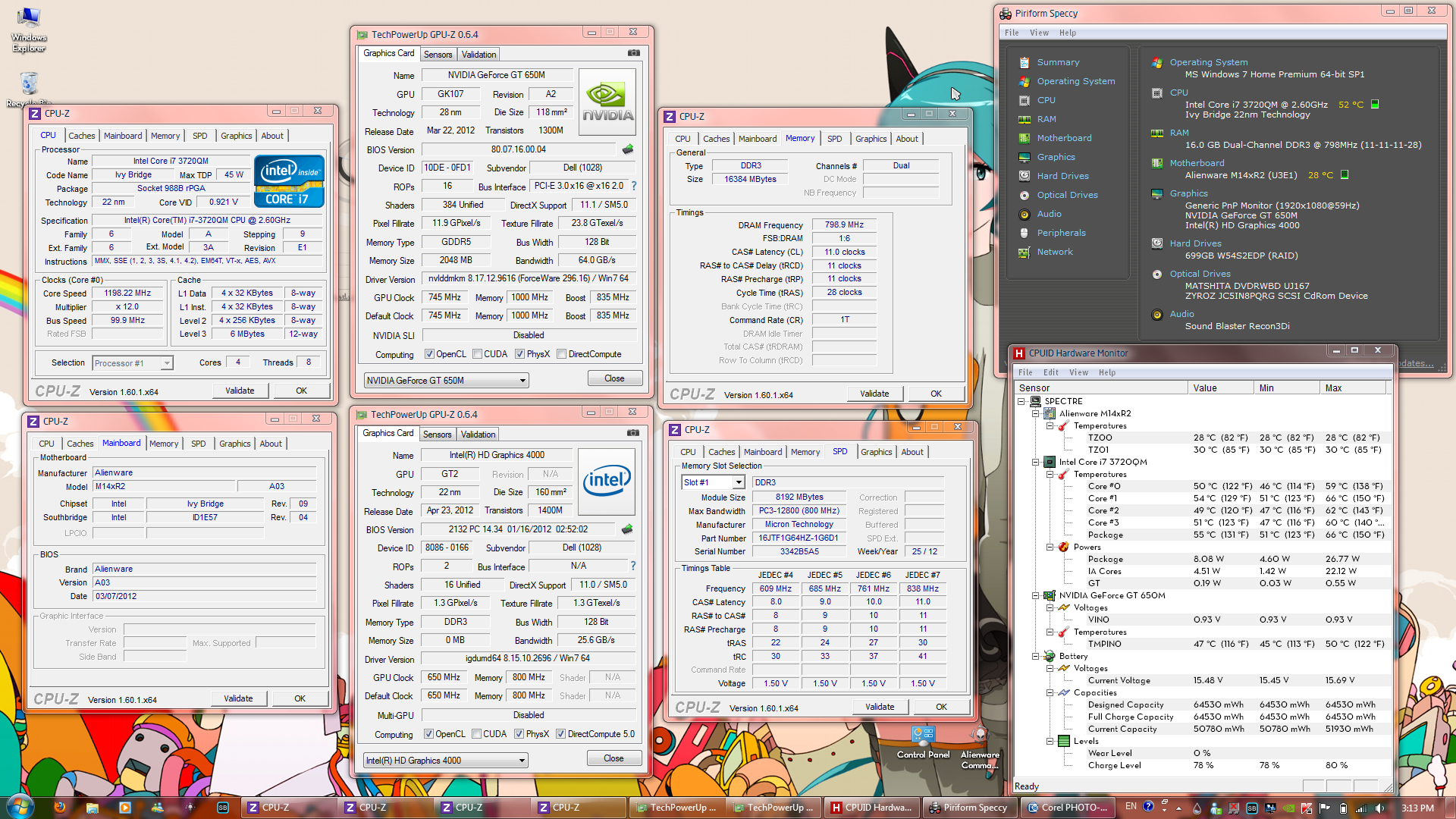This screenshot has height=819, width=1456.
Task: Open the Windows Start button
Action: click(20, 807)
